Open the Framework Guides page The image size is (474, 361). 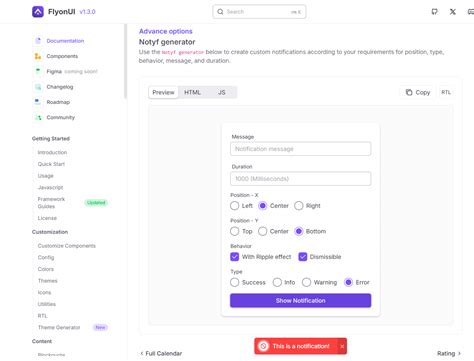(51, 203)
